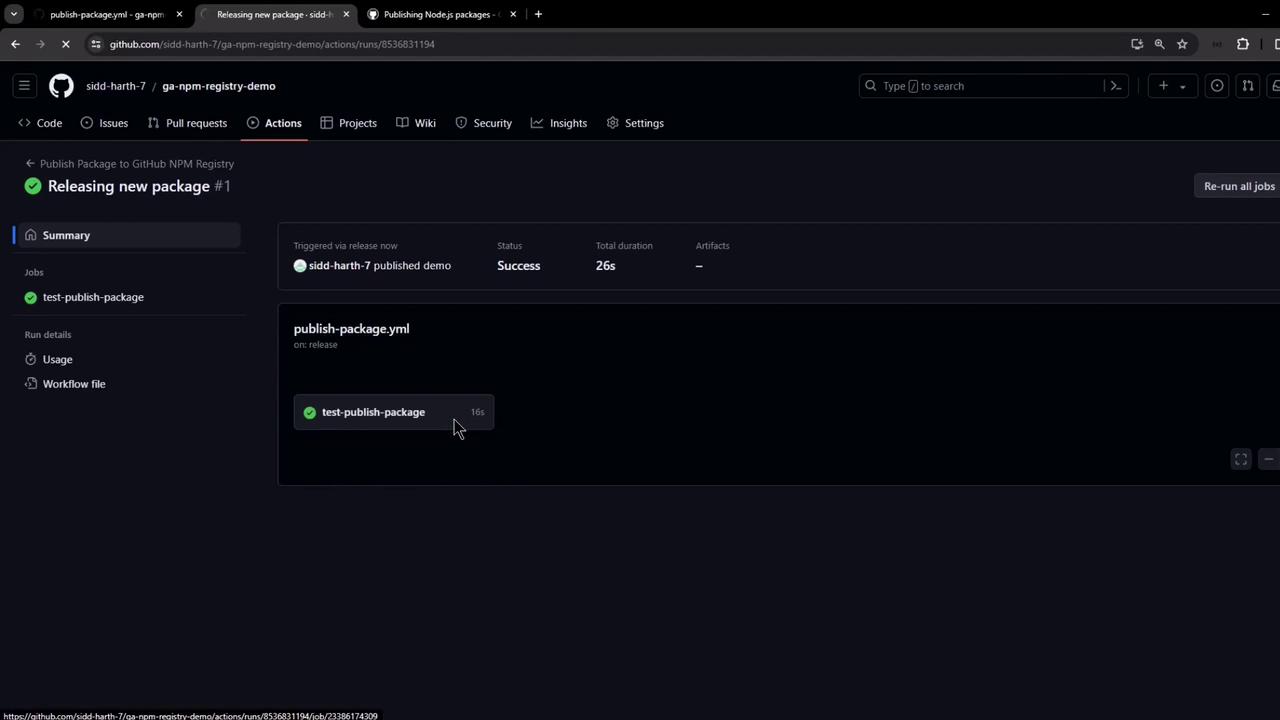Close the Publishing Node.js packages tab
Screen dimensions: 1280x720
pos(513,14)
